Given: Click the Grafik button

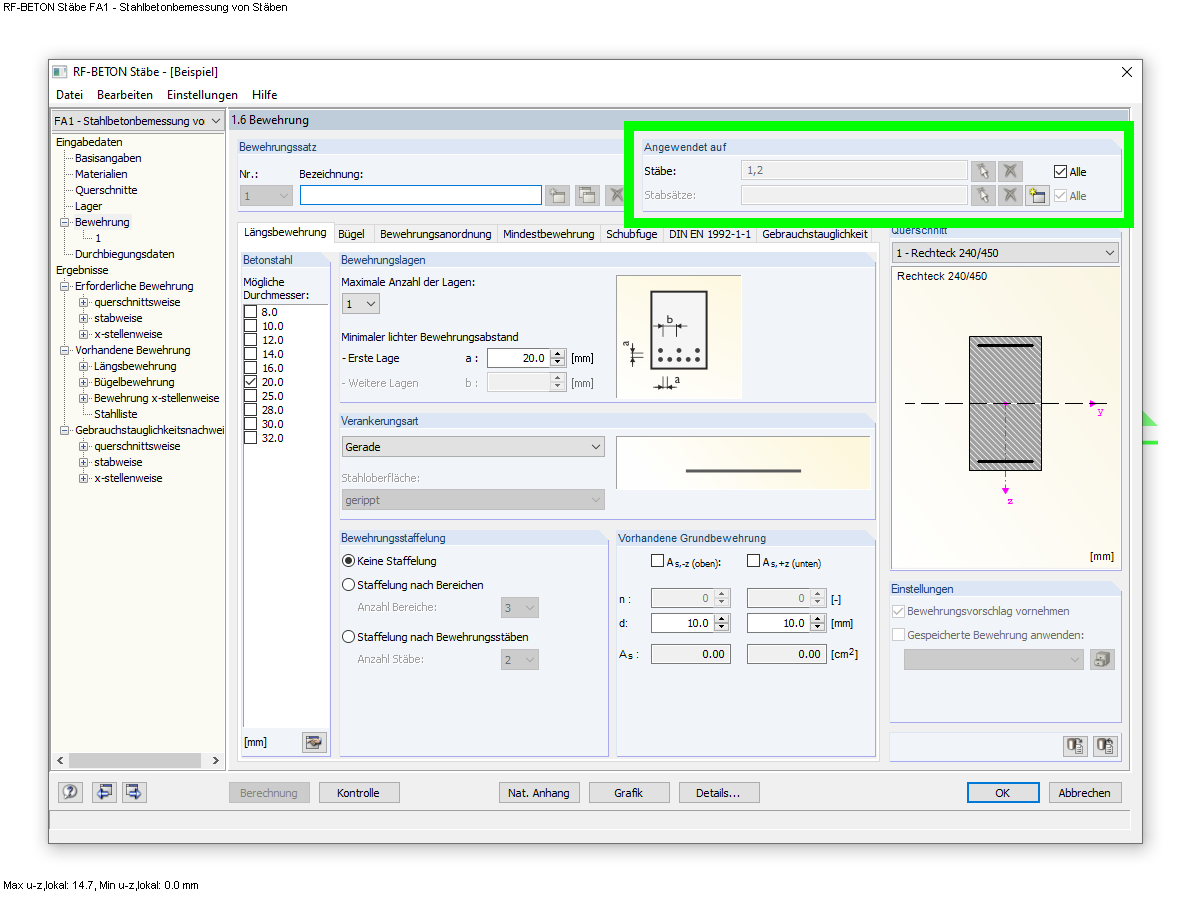Looking at the screenshot, I should point(629,793).
